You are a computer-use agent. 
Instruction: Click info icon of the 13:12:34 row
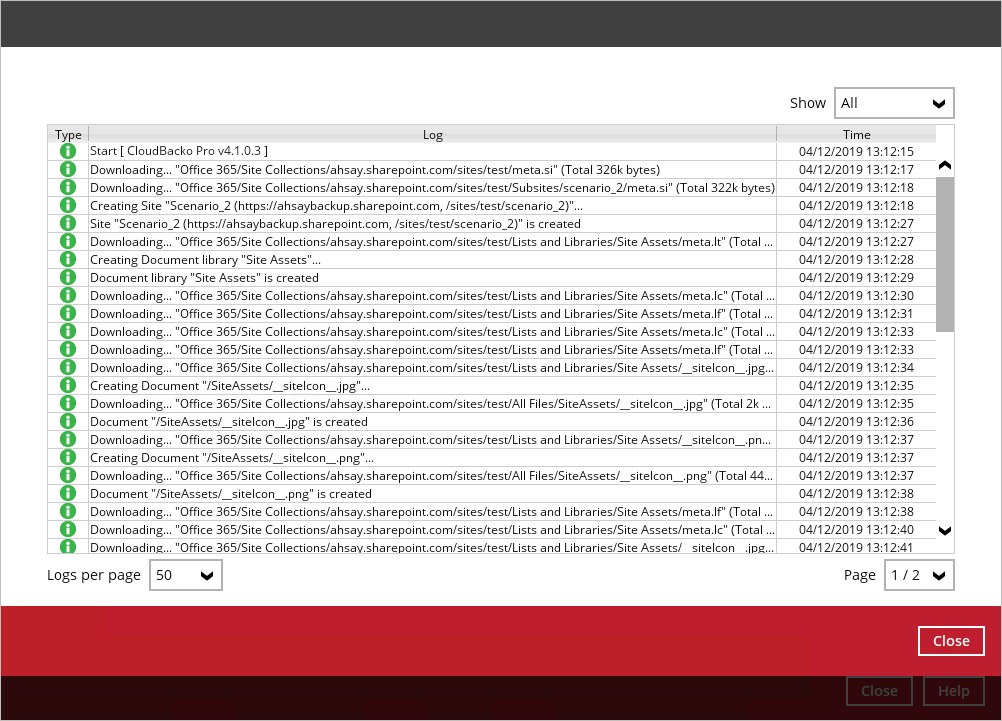(68, 367)
